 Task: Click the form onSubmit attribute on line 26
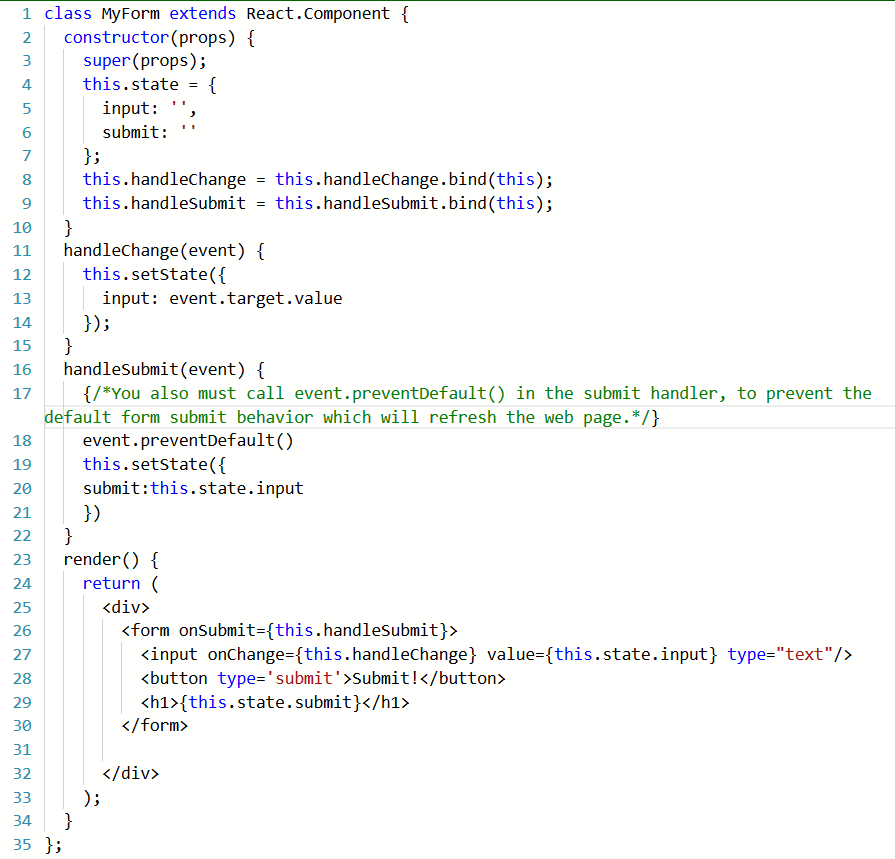313,631
